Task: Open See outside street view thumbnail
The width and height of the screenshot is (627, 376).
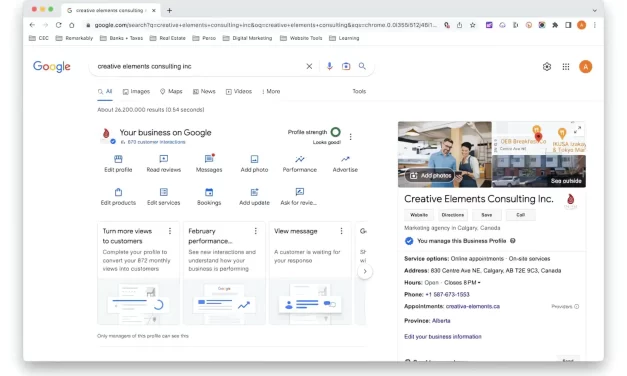Action: pos(539,171)
